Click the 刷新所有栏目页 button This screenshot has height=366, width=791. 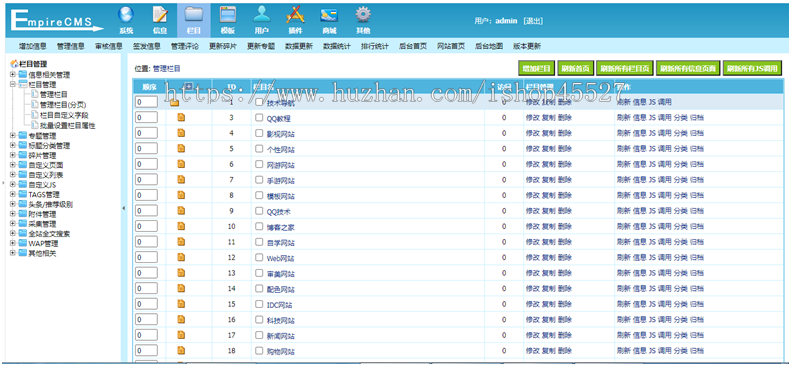pos(625,68)
